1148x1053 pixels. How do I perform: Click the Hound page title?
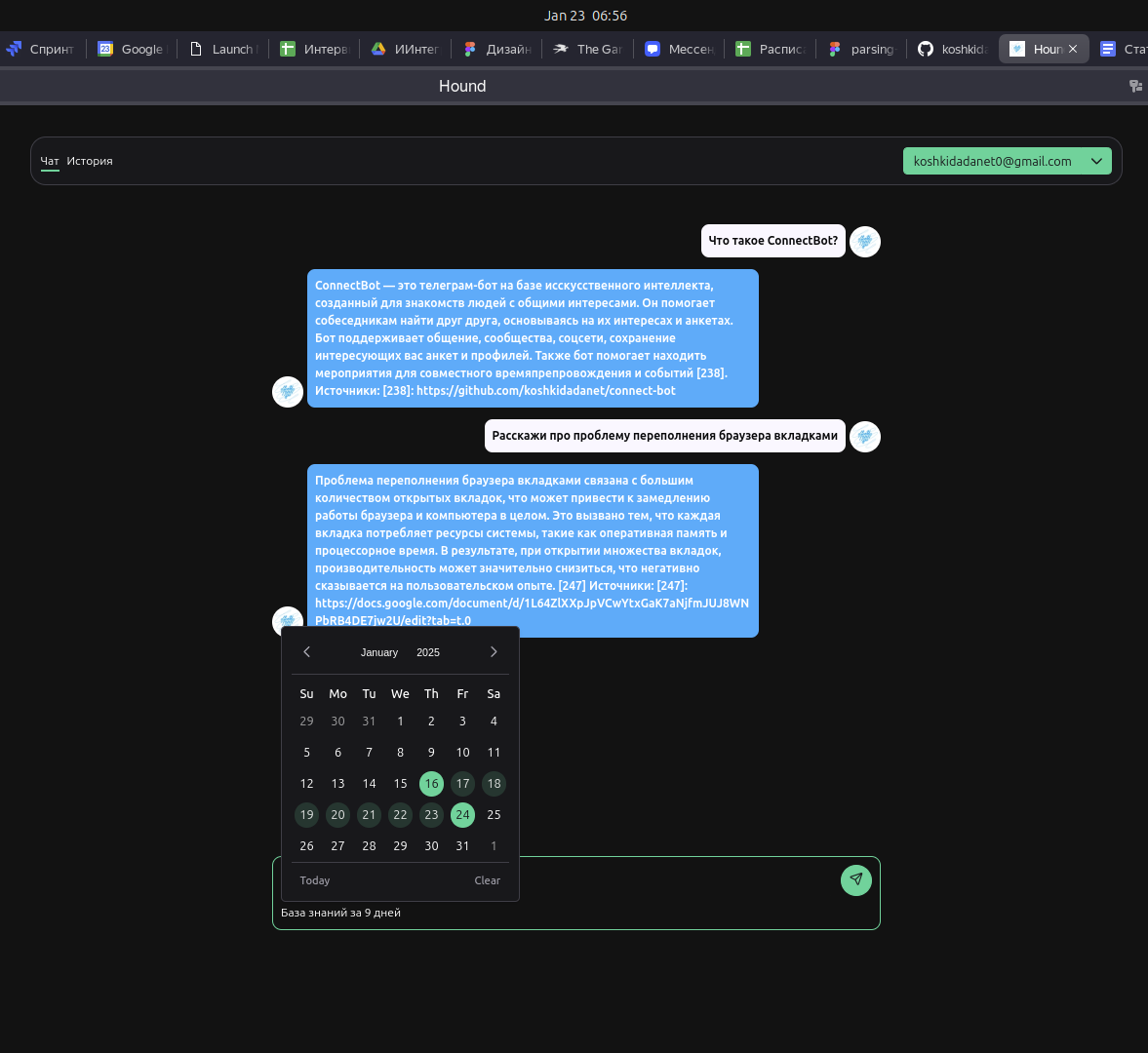click(462, 87)
